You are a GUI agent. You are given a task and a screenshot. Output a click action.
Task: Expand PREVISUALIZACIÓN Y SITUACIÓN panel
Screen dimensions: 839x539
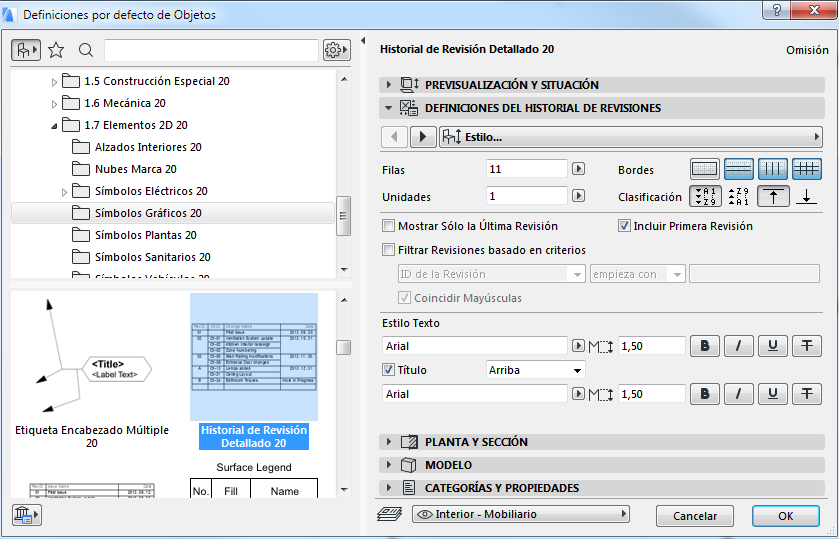pos(602,85)
